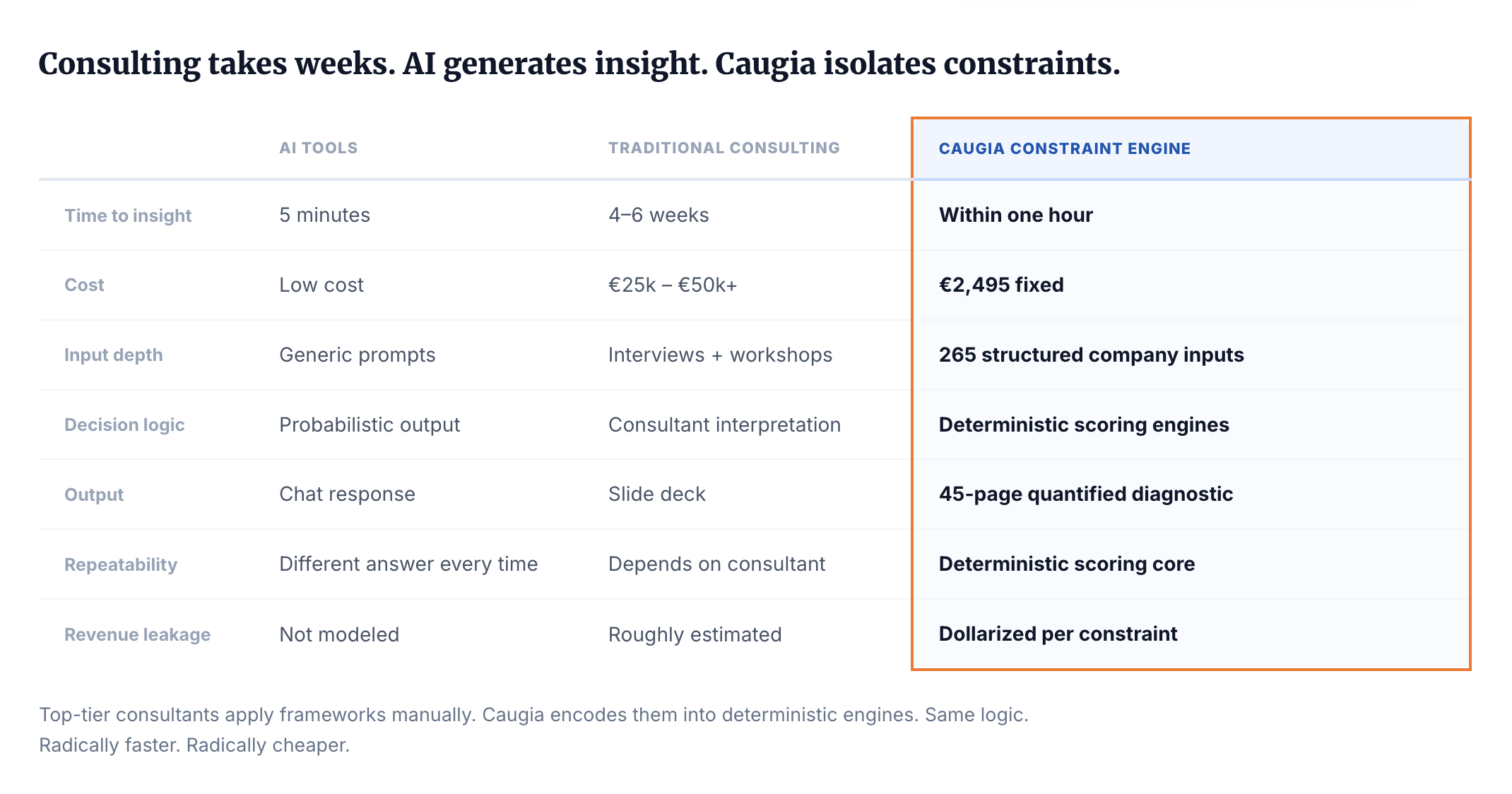Click '45-page quantified diagnostic' cell
1512x794 pixels.
pyautogui.click(x=1085, y=494)
